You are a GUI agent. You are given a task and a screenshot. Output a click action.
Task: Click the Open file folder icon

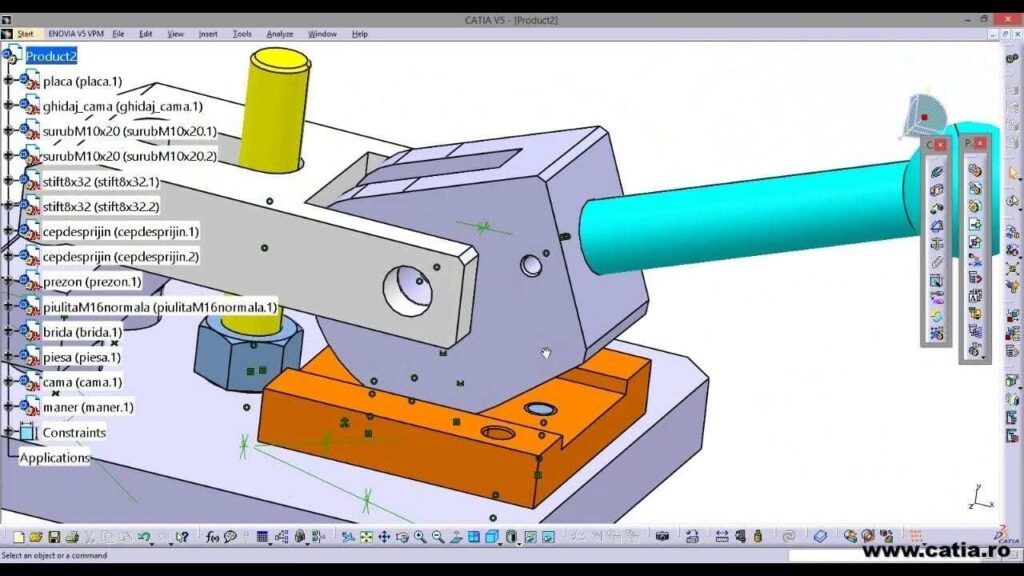pos(36,537)
